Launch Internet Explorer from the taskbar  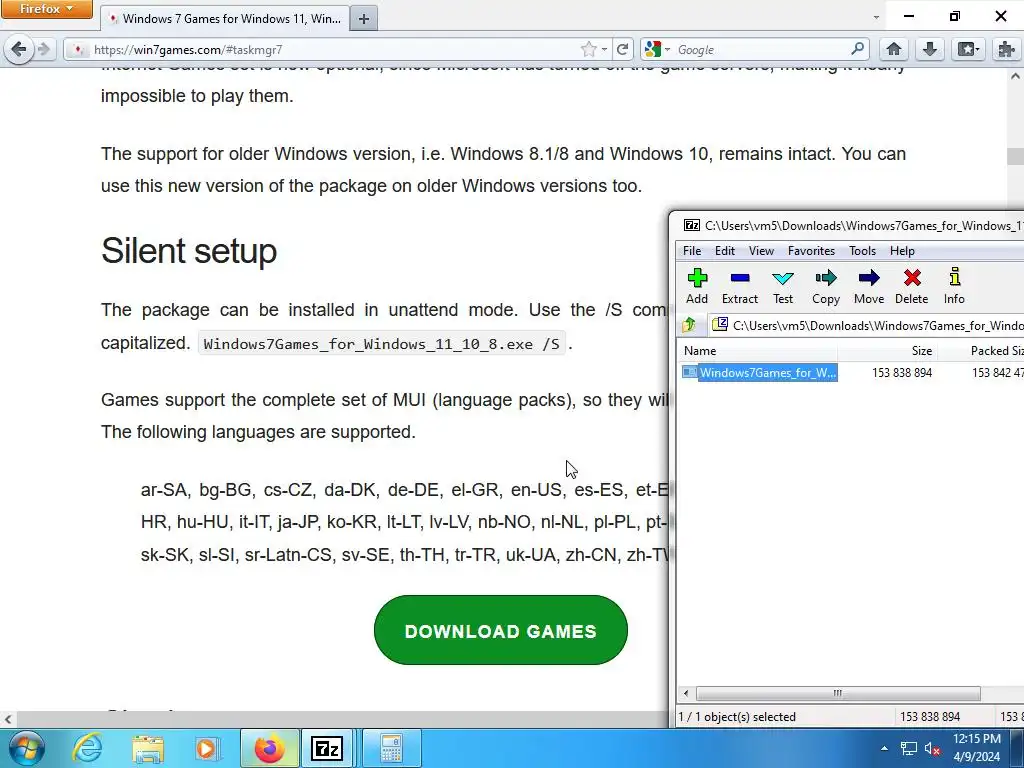point(87,748)
